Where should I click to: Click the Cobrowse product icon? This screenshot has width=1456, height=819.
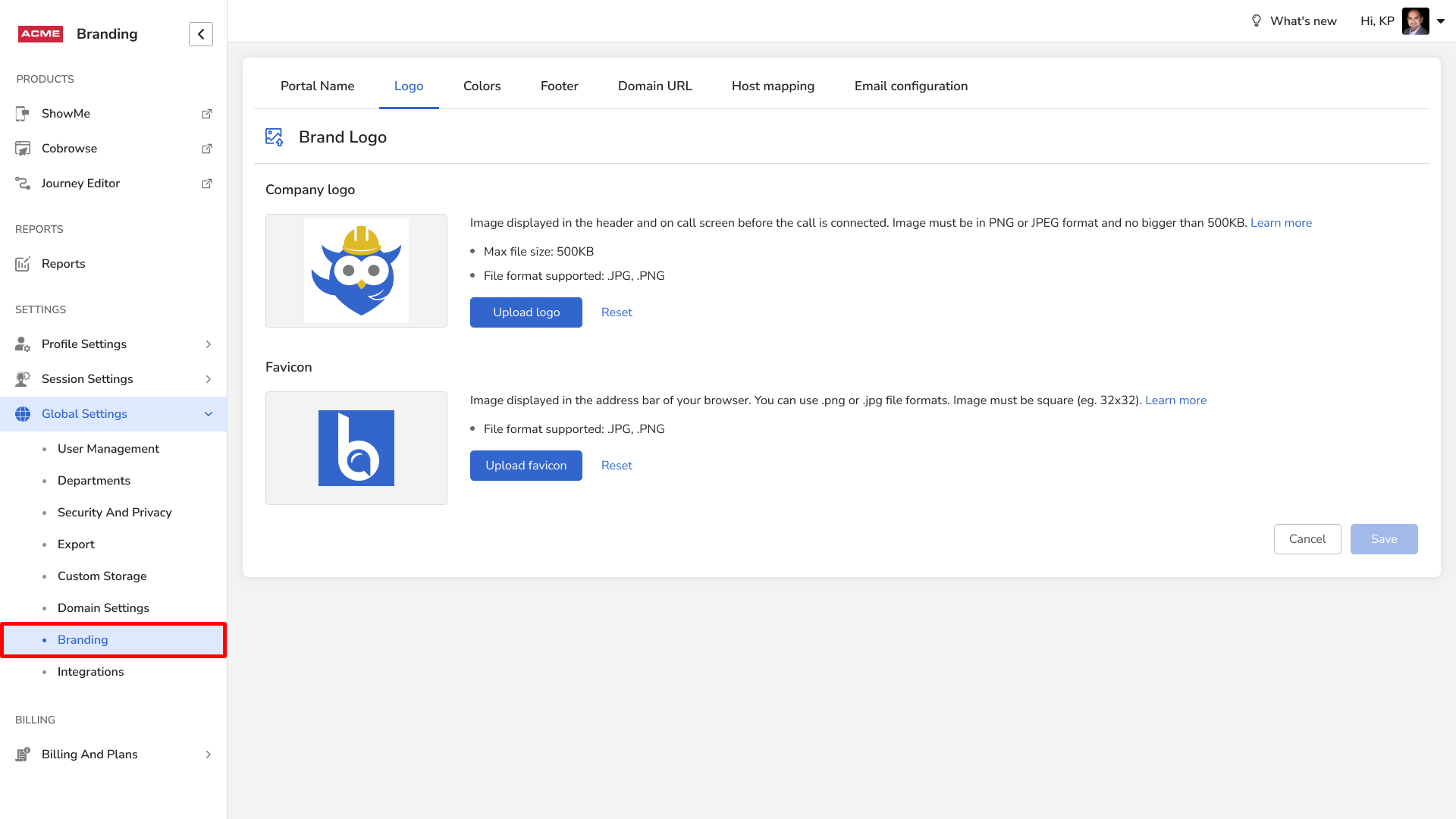23,149
